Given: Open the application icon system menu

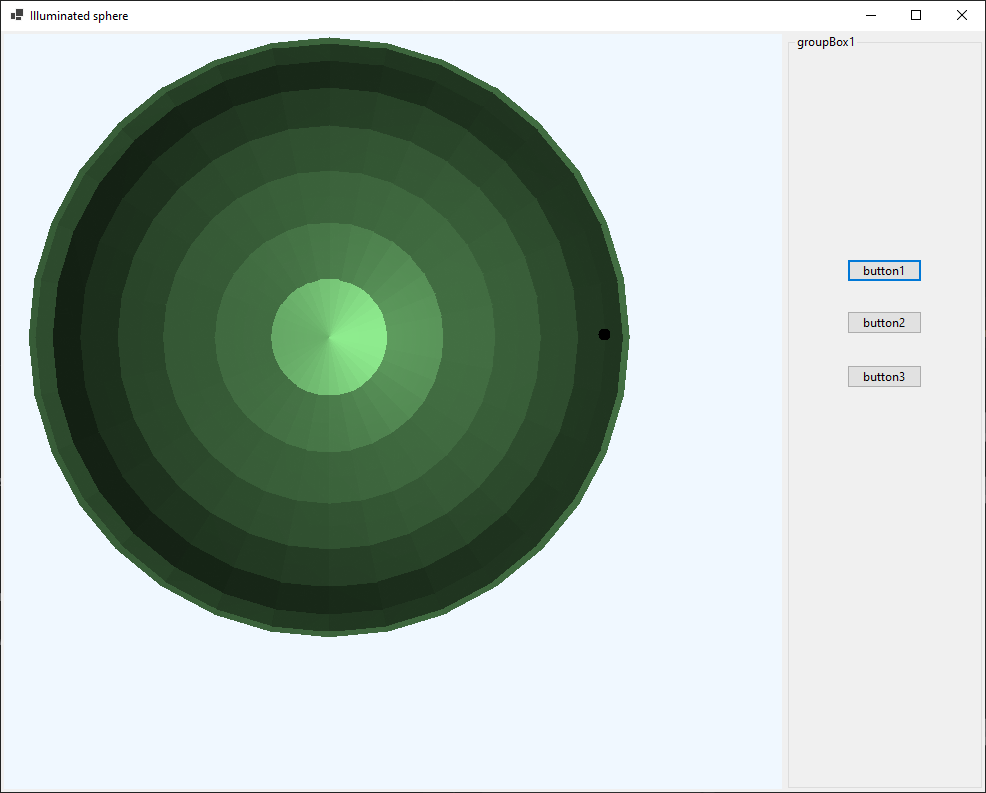Looking at the screenshot, I should click(x=17, y=16).
